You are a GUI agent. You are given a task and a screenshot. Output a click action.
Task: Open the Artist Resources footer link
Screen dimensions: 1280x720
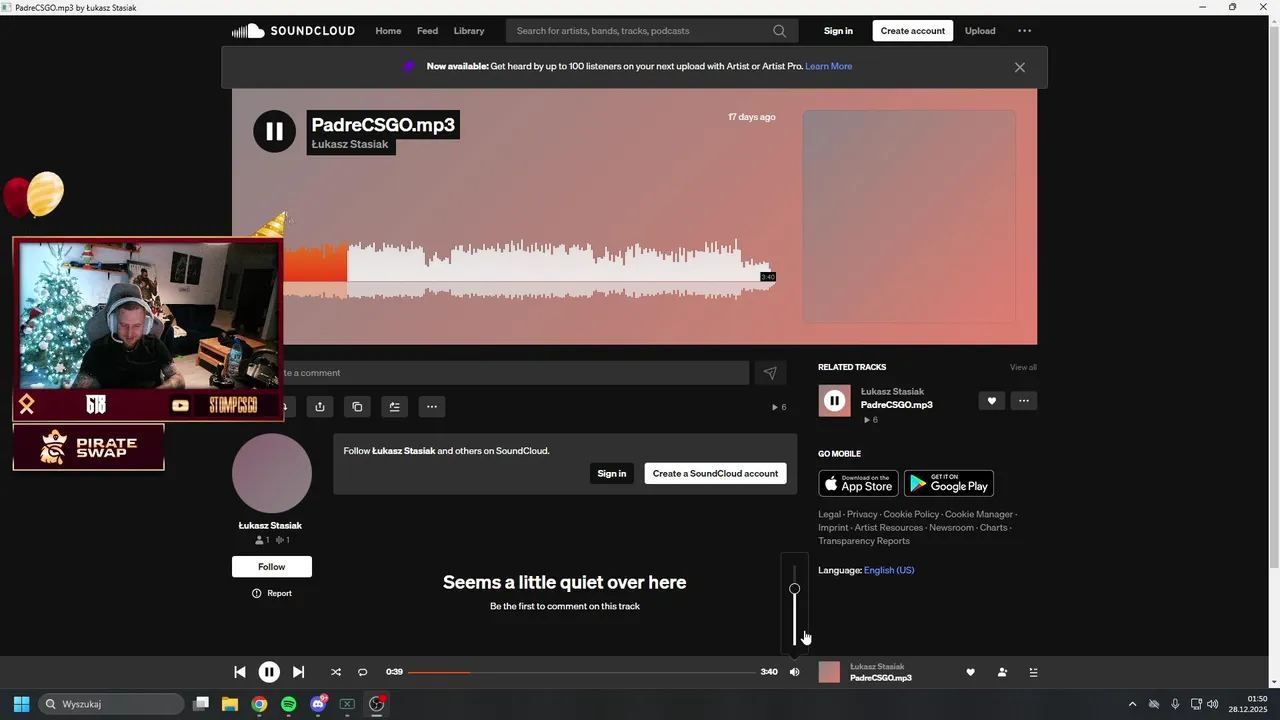click(x=889, y=528)
